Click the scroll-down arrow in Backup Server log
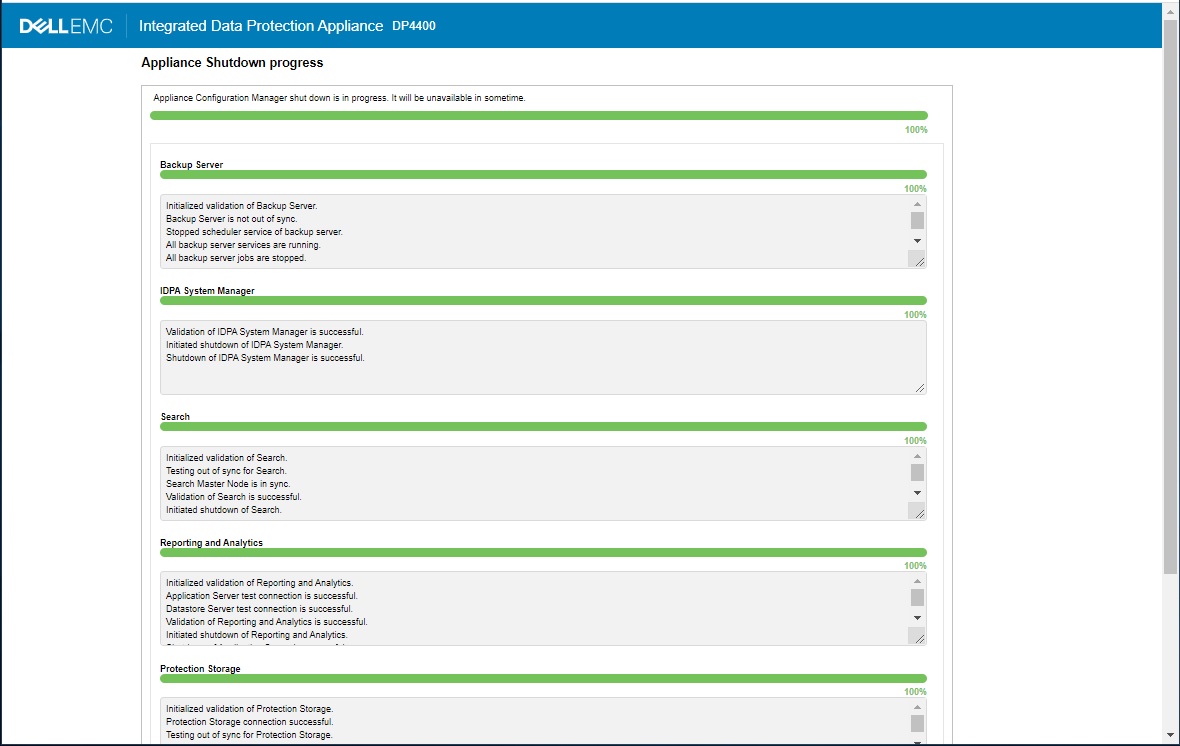The height and width of the screenshot is (746, 1180). click(916, 241)
